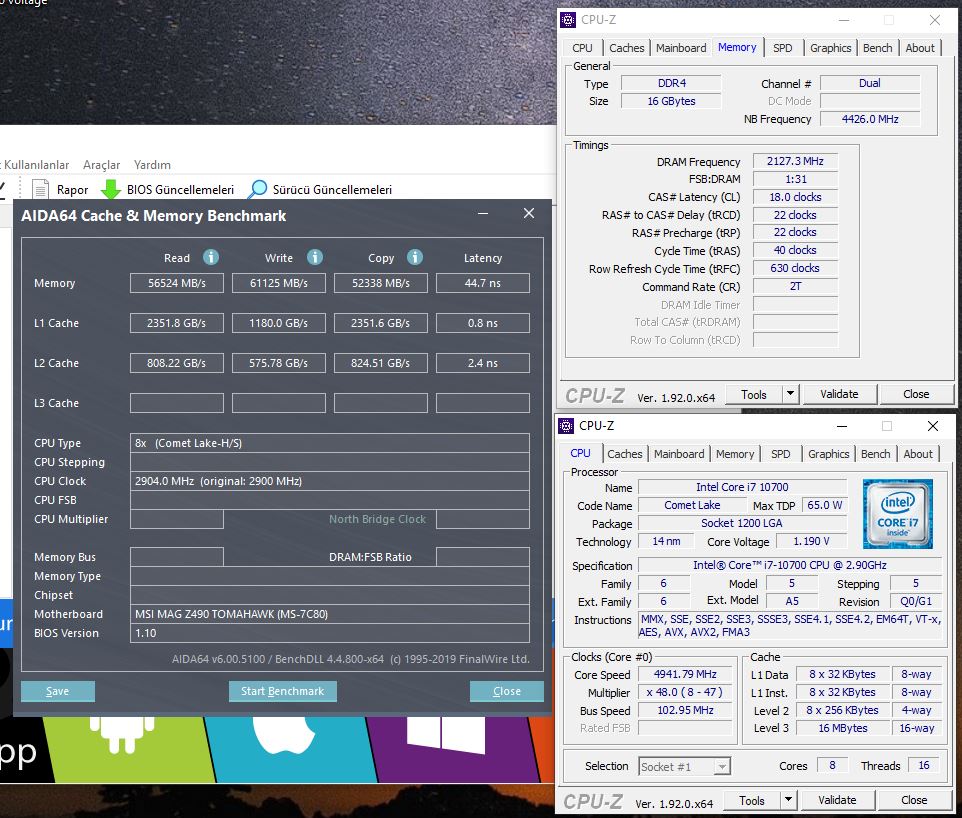The width and height of the screenshot is (962, 818).
Task: Click the Level 3 16 MBytes cache value
Action: (843, 728)
